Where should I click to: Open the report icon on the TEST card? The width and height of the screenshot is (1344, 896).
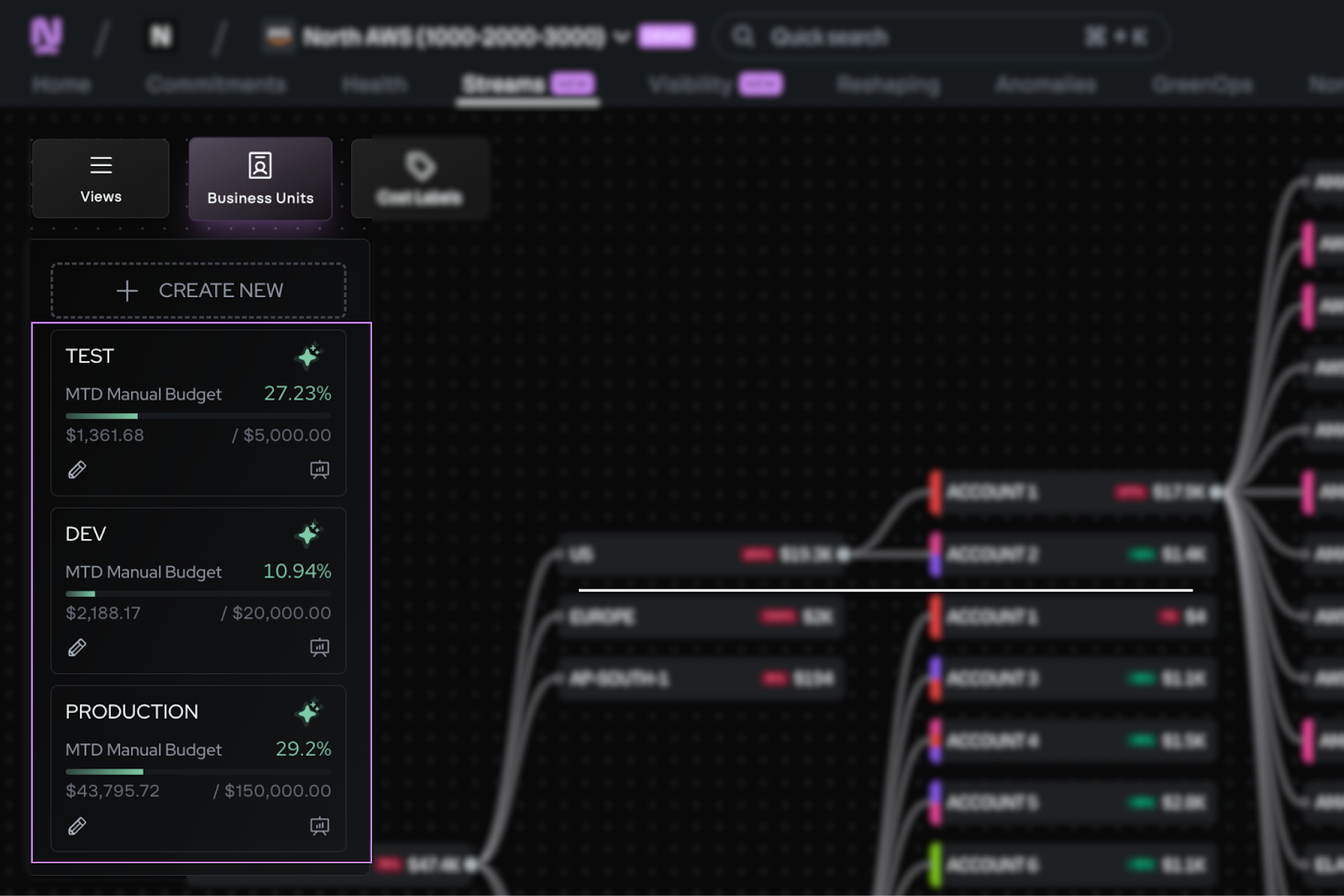coord(319,469)
